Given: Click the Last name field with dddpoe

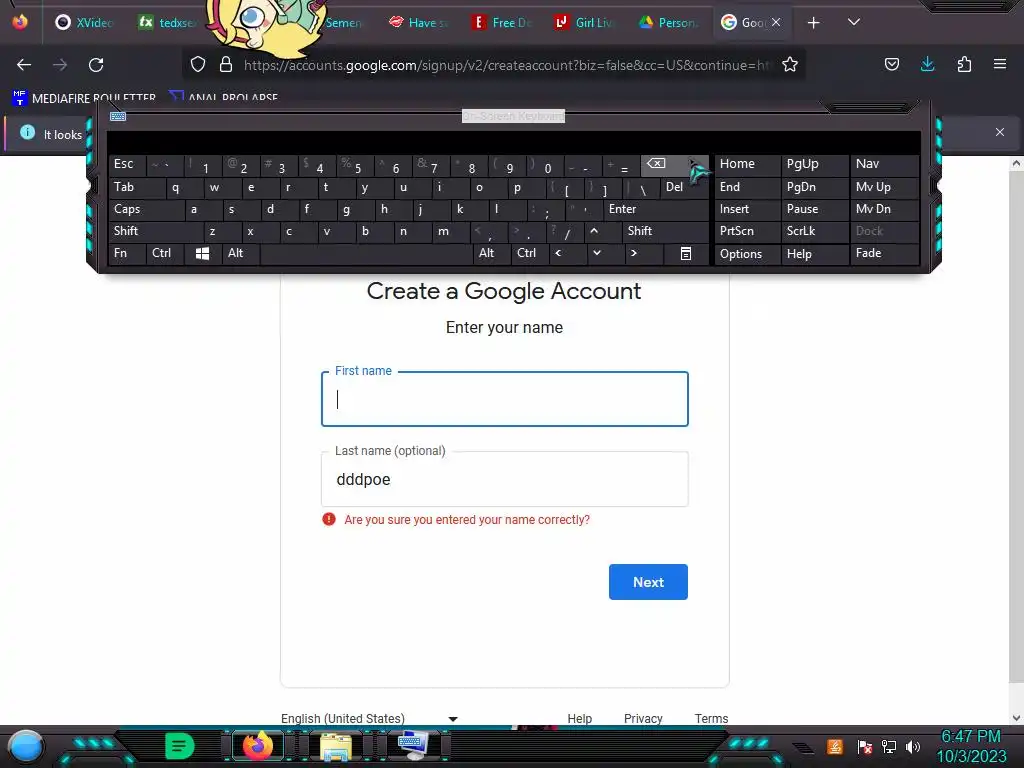Looking at the screenshot, I should coord(505,479).
